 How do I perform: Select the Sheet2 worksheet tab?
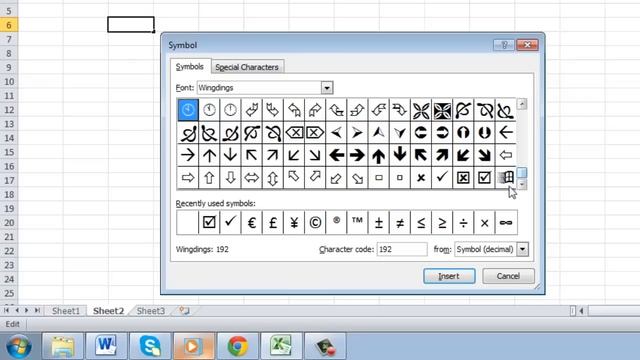[108, 311]
